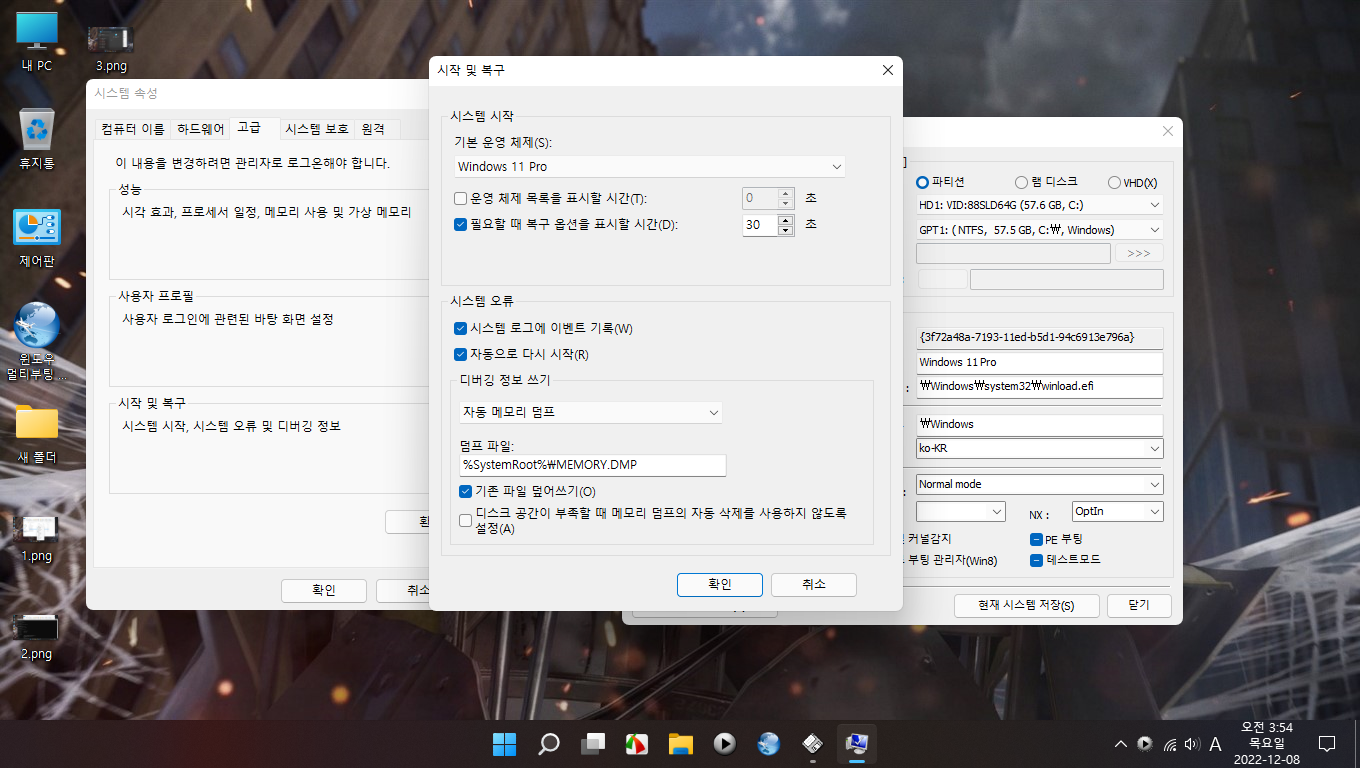Image resolution: width=1360 pixels, height=768 pixels.
Task: Open File Explorer from the taskbar
Action: click(681, 744)
